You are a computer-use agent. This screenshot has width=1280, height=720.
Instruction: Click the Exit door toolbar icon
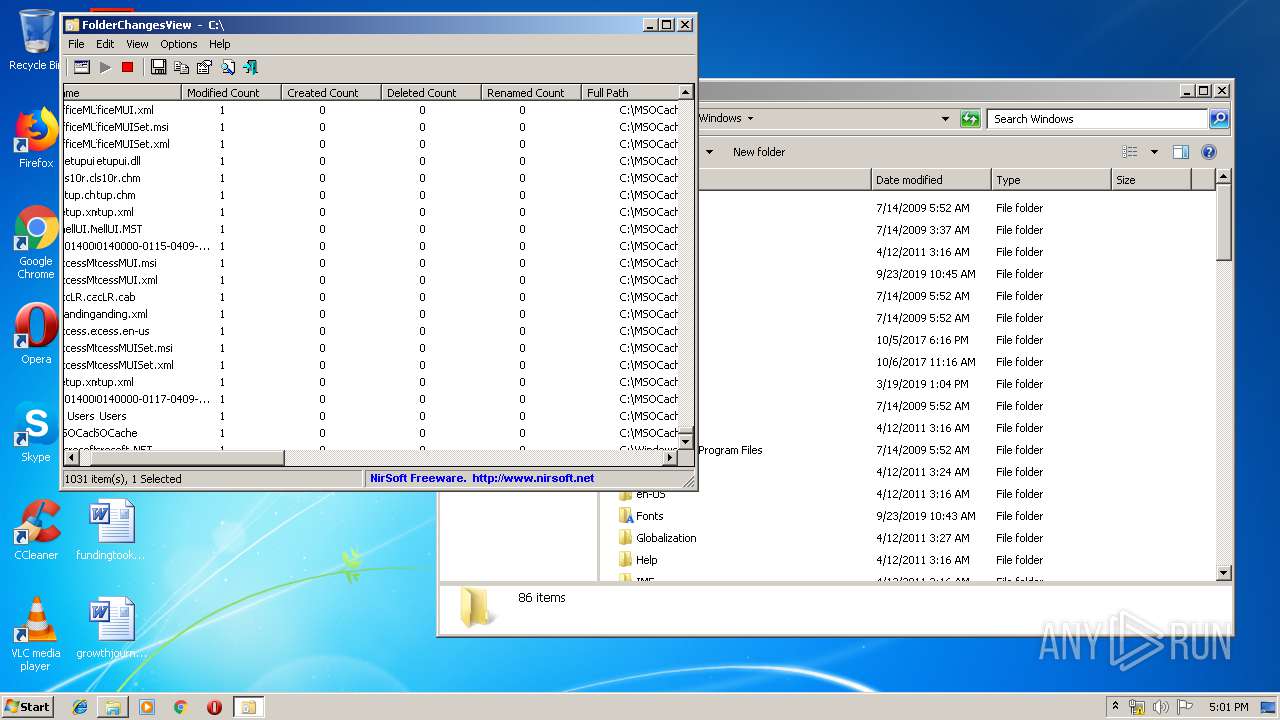point(250,67)
